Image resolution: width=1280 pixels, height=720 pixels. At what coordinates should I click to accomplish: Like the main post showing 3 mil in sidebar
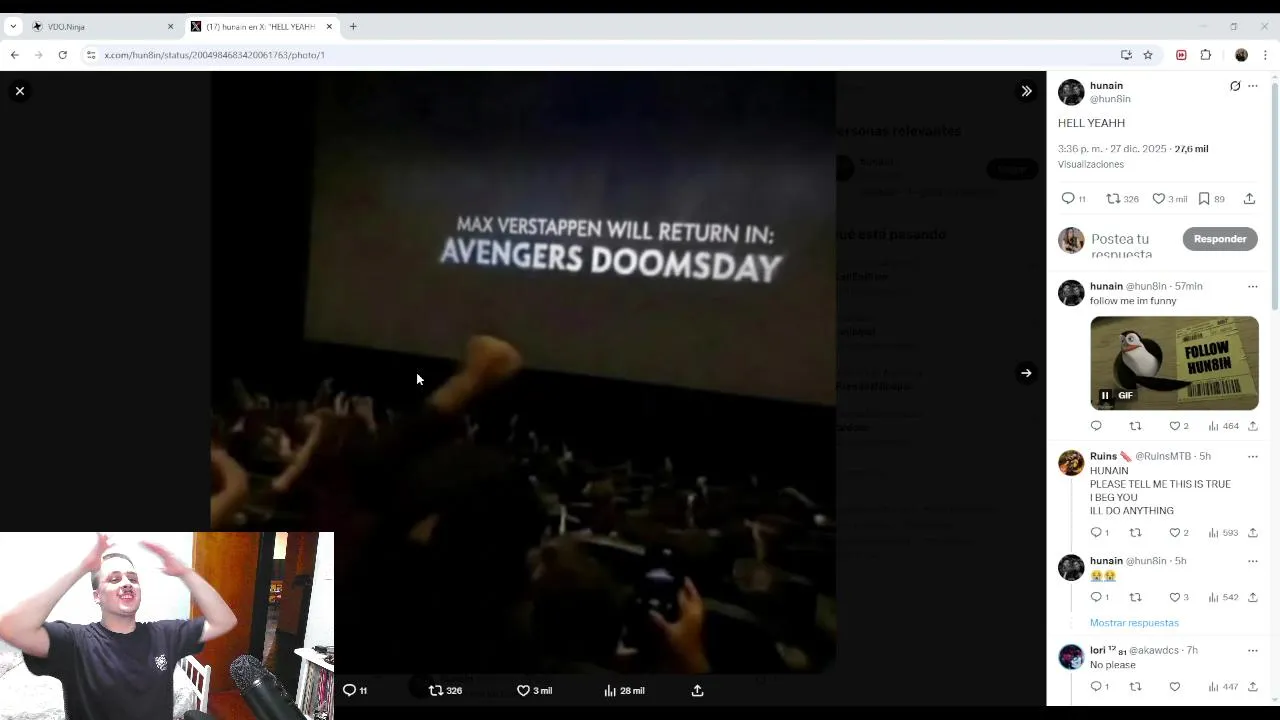(x=1169, y=199)
